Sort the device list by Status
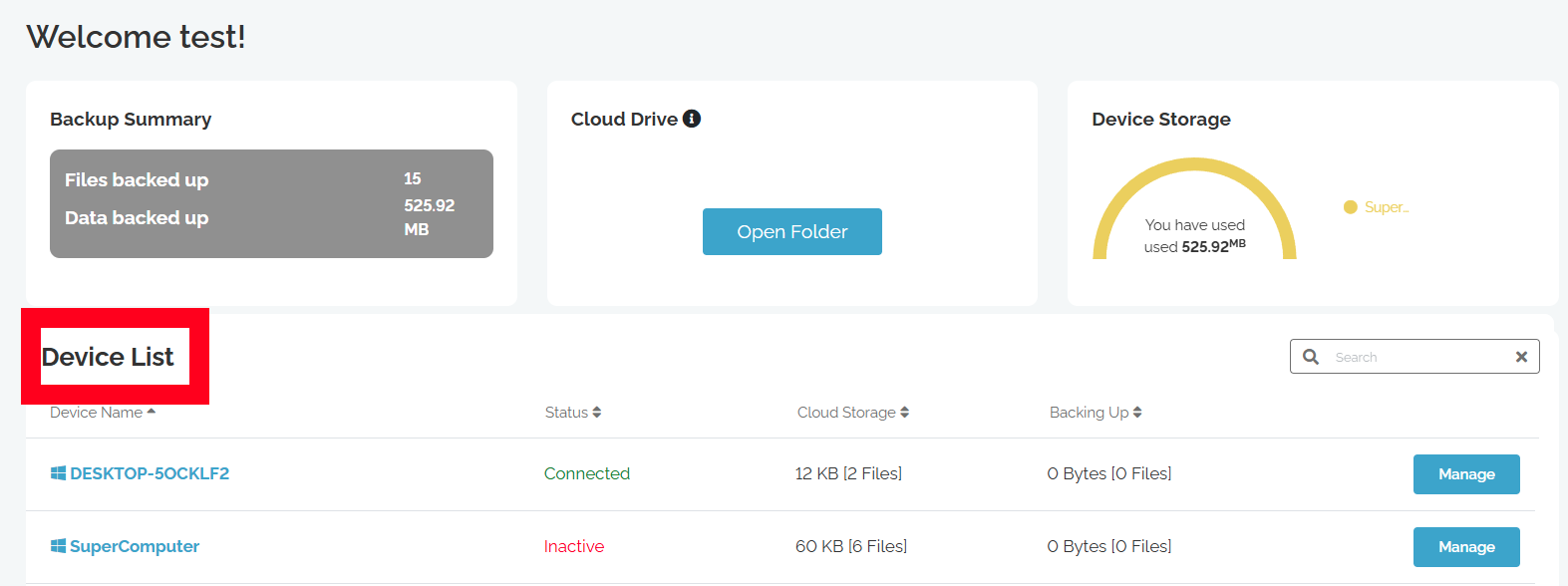The width and height of the screenshot is (1568, 586). click(573, 413)
